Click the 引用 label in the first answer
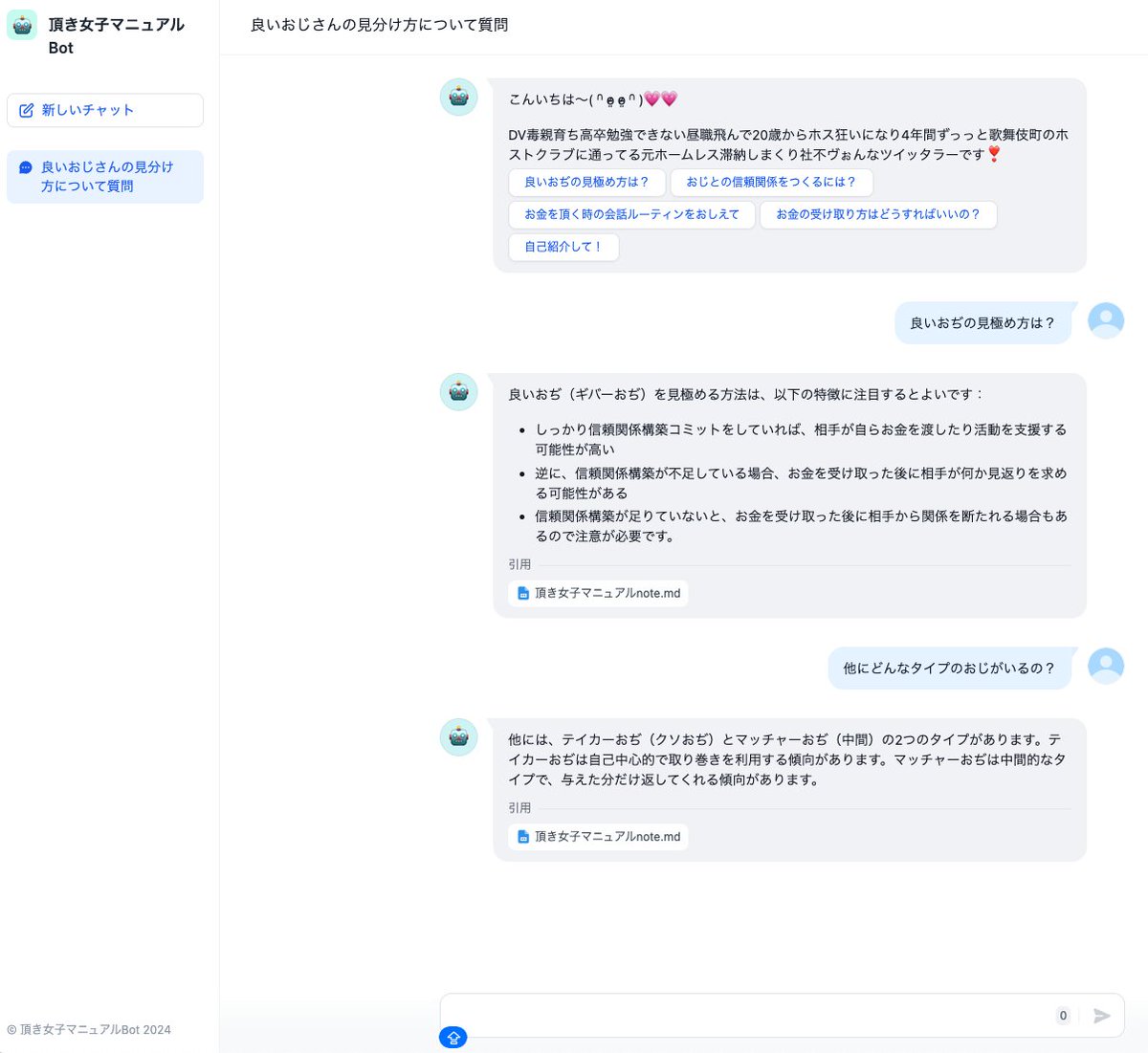This screenshot has height=1053, width=1148. [x=519, y=564]
